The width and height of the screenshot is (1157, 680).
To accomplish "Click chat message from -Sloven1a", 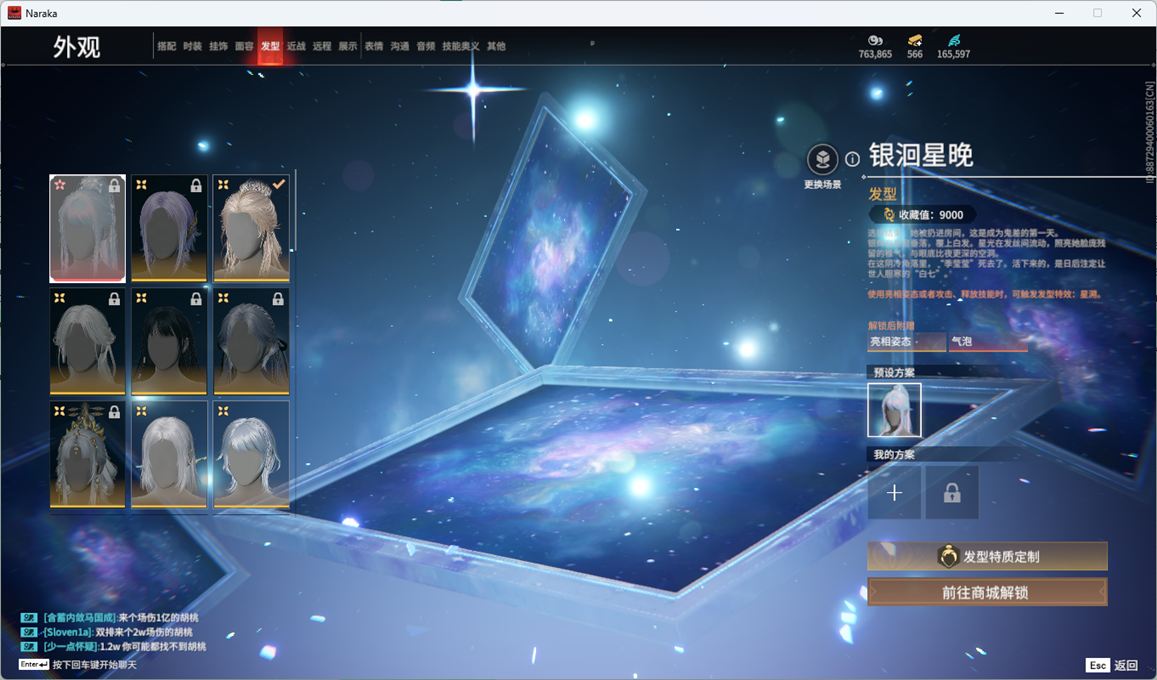I will click(107, 632).
